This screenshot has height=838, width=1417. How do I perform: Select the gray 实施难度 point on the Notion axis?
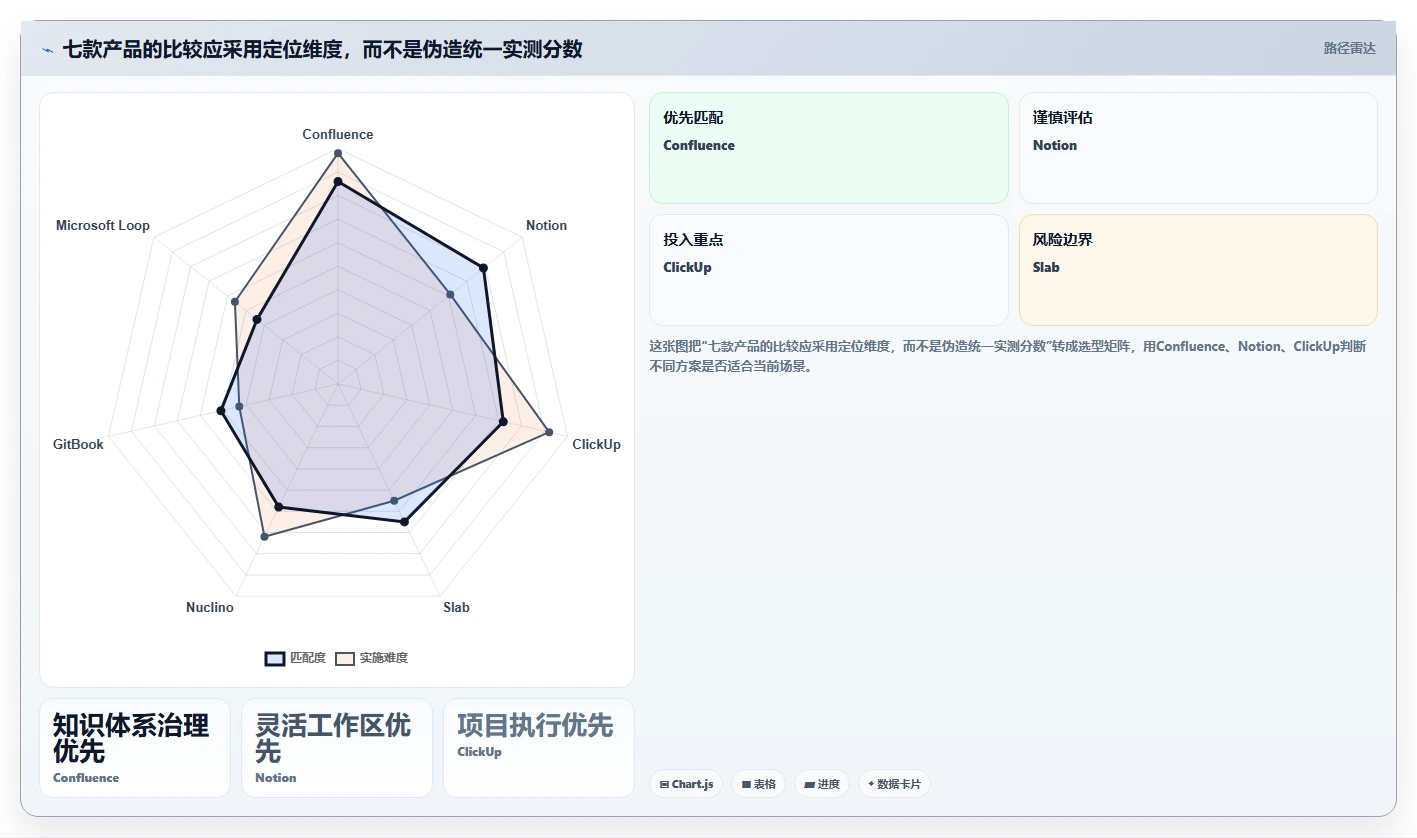click(x=450, y=294)
